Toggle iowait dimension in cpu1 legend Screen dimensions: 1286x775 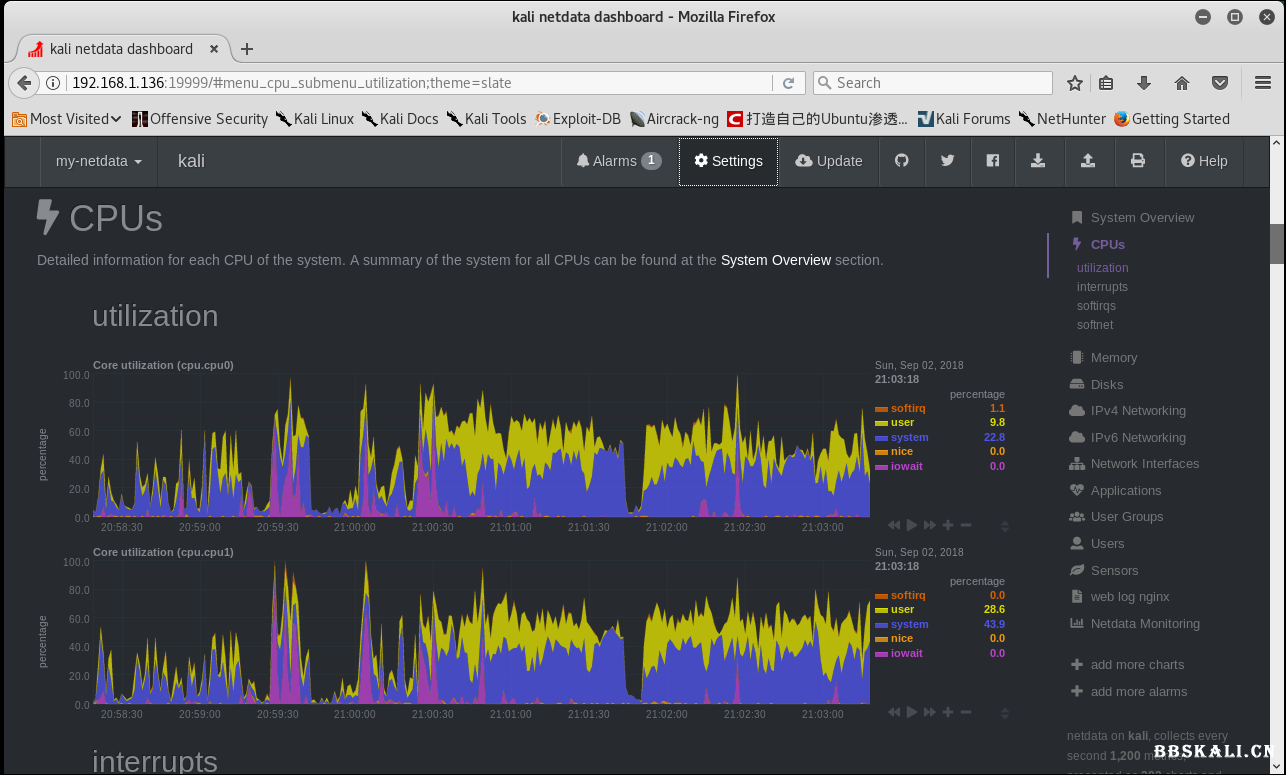[x=906, y=653]
